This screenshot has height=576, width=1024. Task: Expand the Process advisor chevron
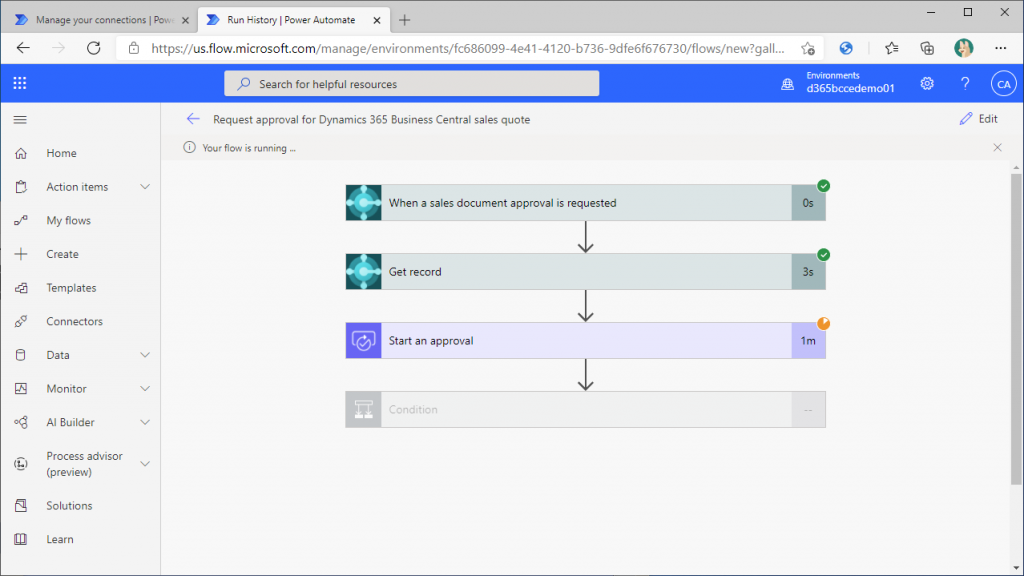[x=145, y=464]
